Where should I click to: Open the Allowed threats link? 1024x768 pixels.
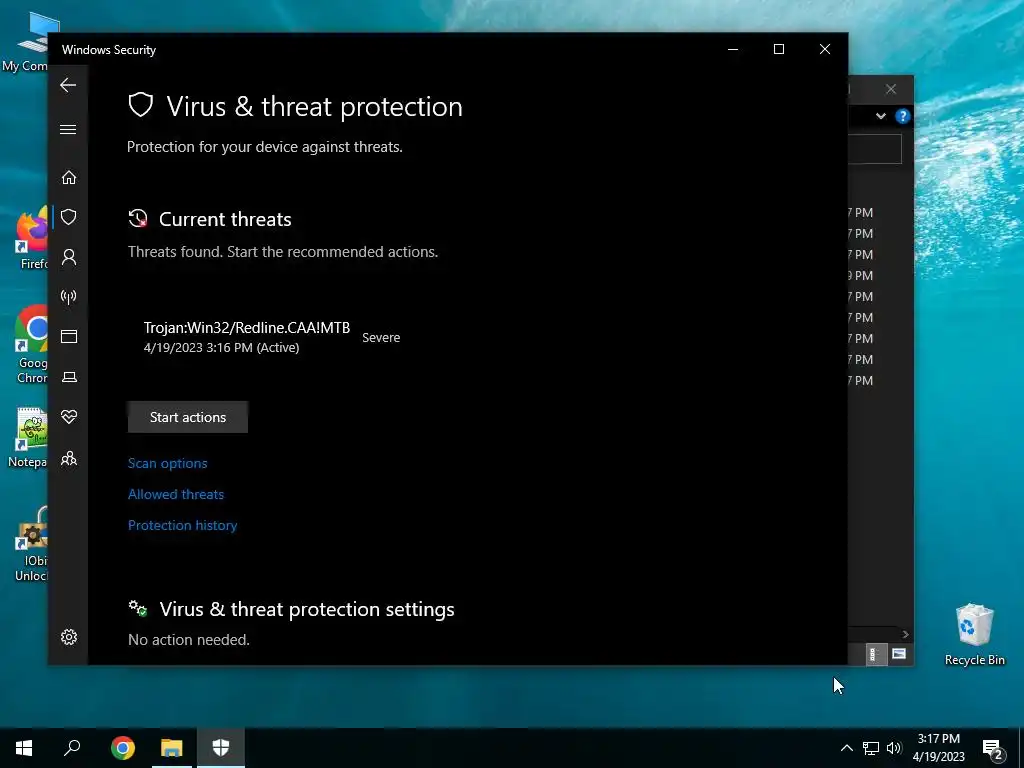click(176, 494)
